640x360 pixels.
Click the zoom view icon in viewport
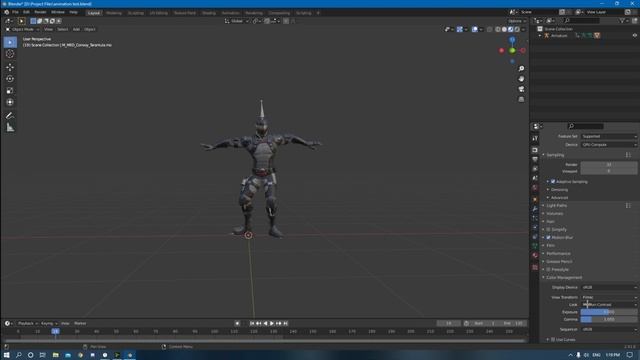point(521,69)
